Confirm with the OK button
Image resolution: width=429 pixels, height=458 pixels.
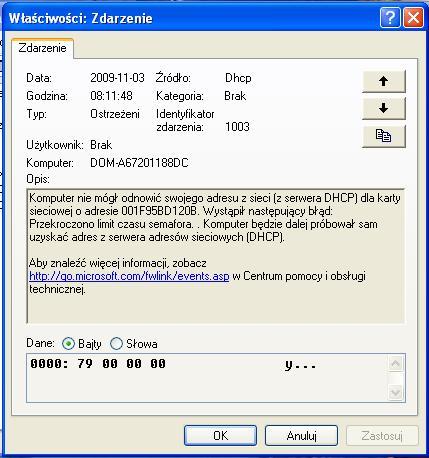(220, 435)
